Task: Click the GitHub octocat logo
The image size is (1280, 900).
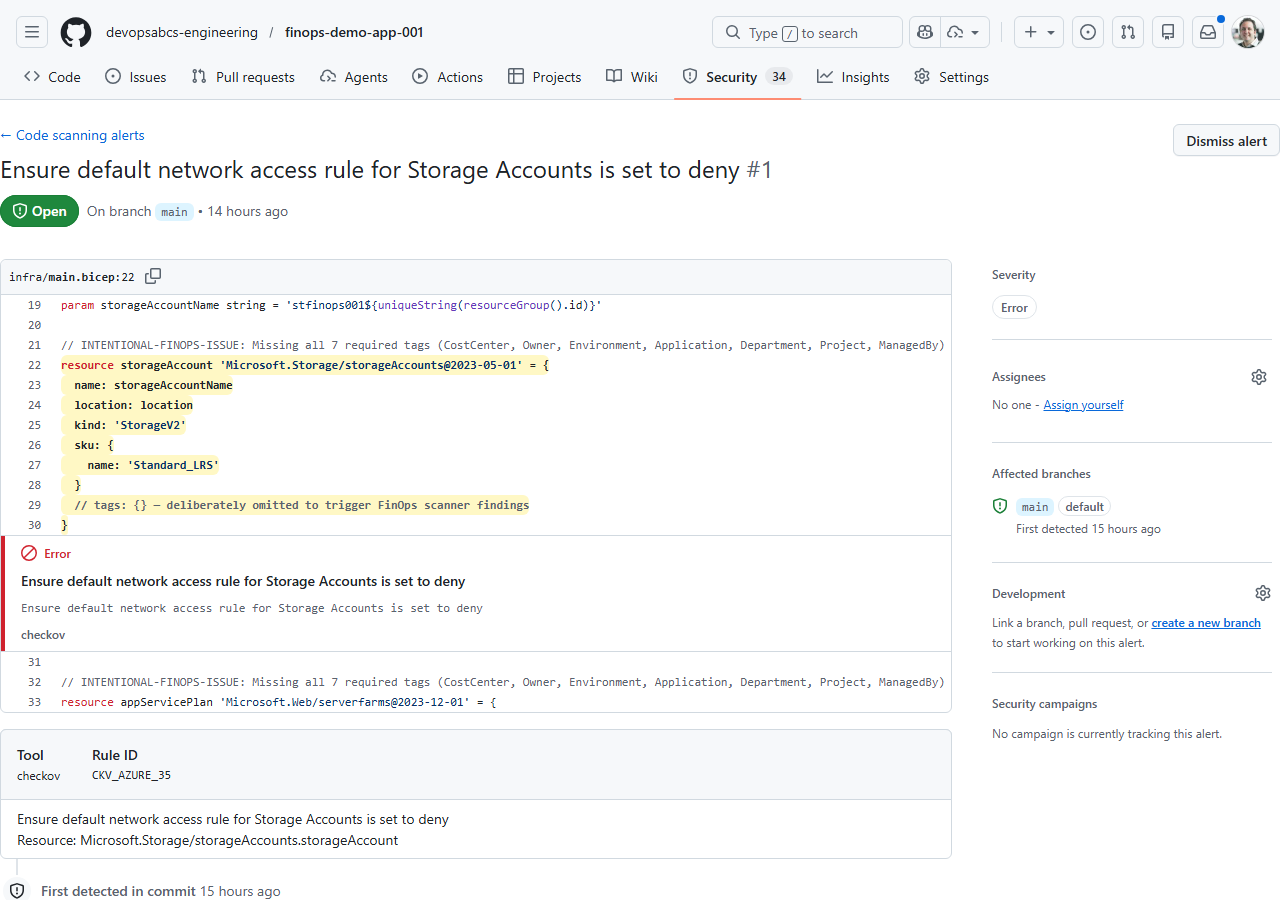Action: click(x=75, y=31)
